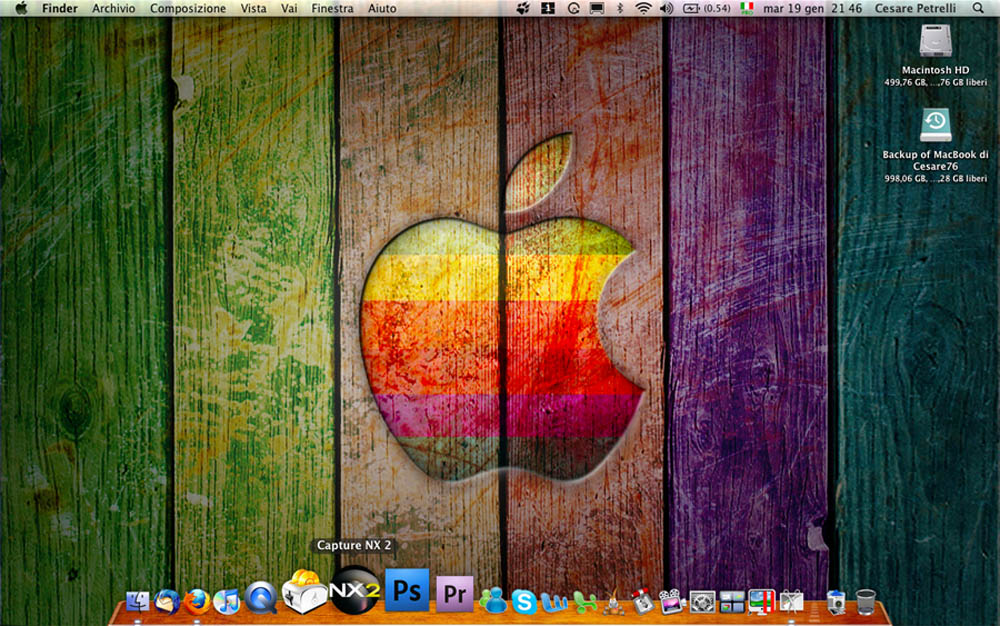
Task: Open Capture NX 2 in the Dock
Action: (x=353, y=593)
